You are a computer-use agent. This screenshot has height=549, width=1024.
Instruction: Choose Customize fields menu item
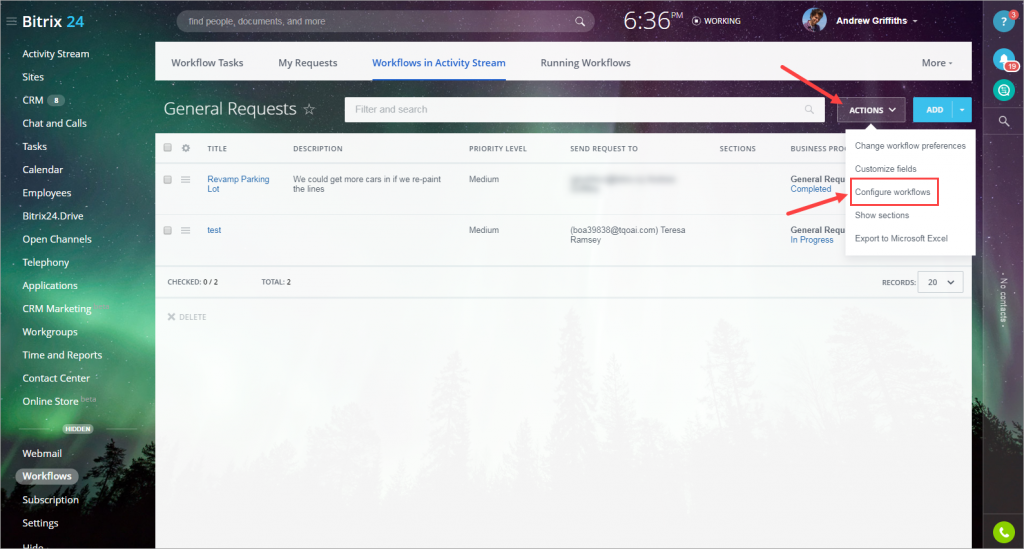click(x=886, y=168)
